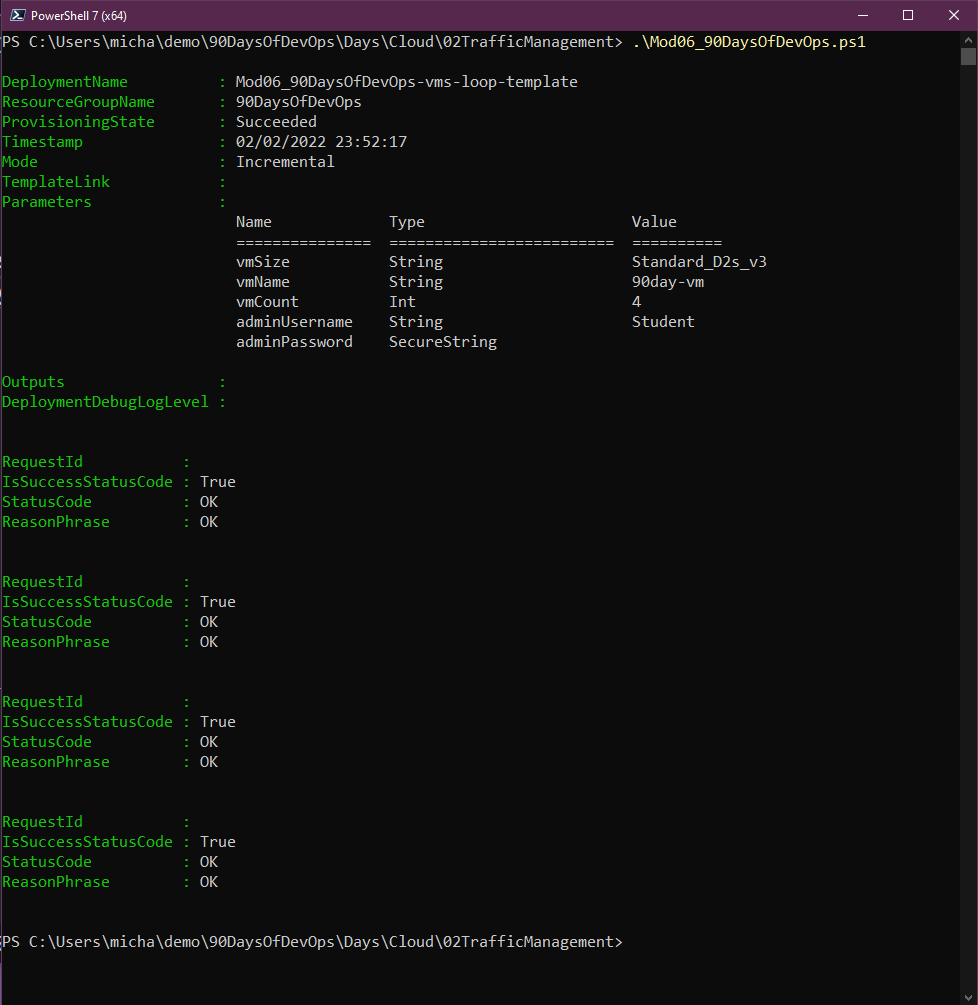
Task: Click the scrollbar up arrow
Action: [x=968, y=39]
